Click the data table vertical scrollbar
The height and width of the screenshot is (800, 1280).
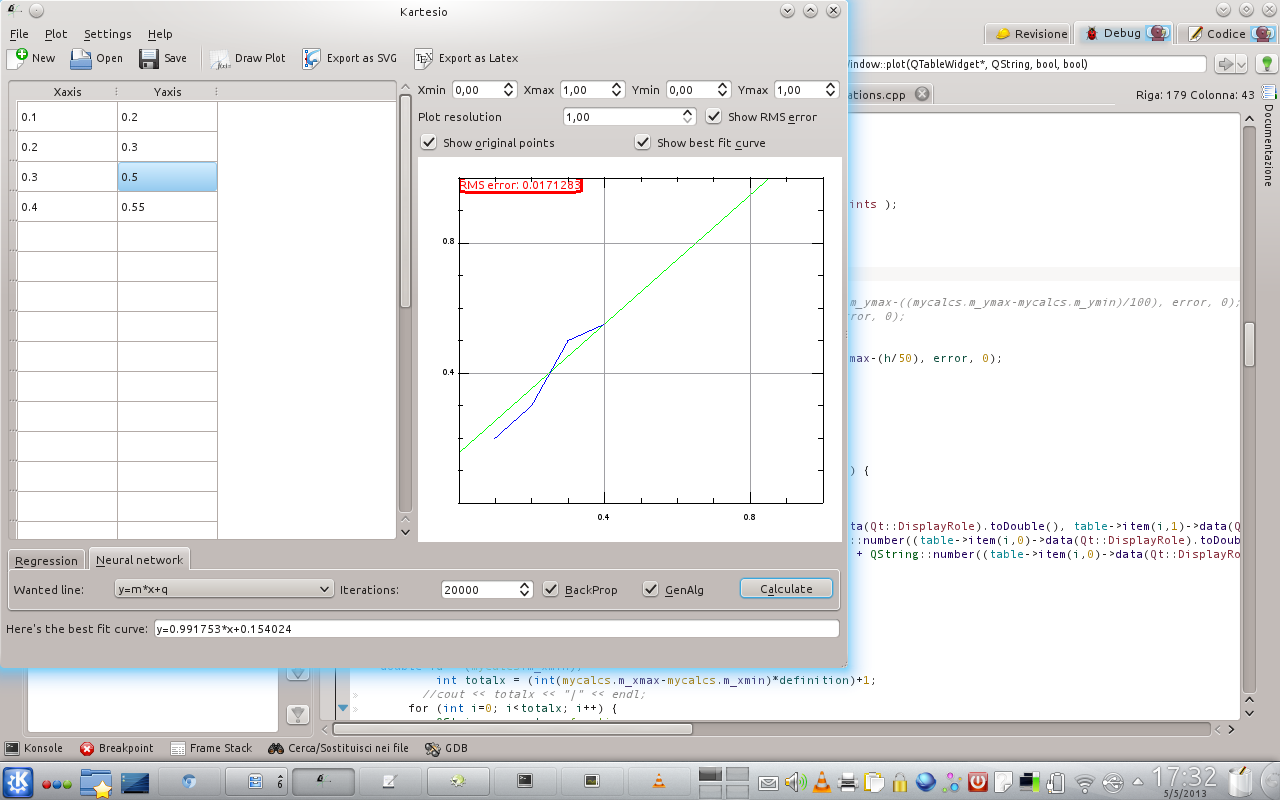click(x=405, y=200)
